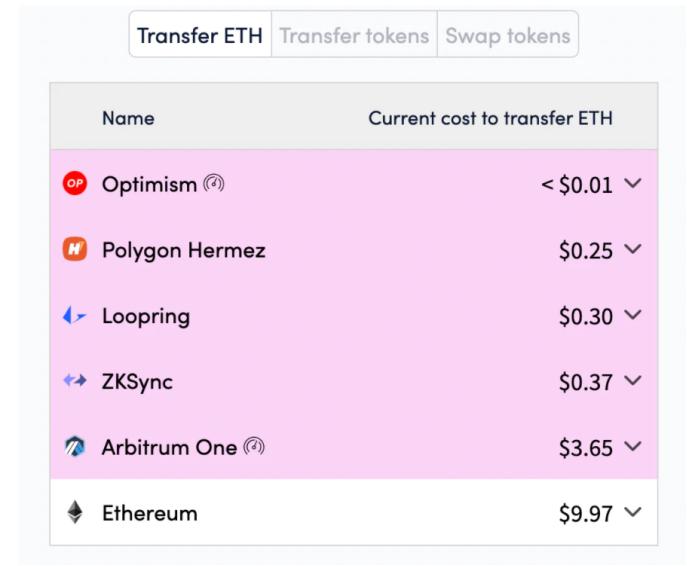Expand the Arbitrum One $3.65 chevron

(x=631, y=447)
